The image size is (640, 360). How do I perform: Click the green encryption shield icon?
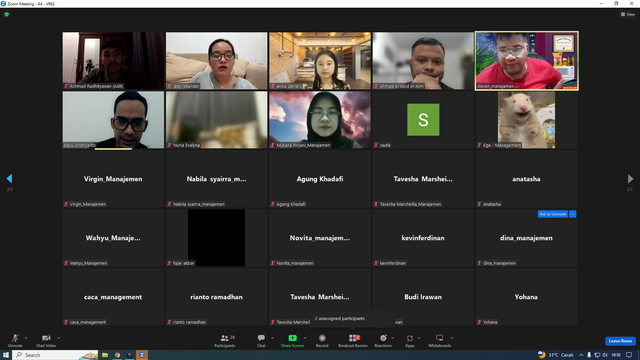pyautogui.click(x=7, y=14)
